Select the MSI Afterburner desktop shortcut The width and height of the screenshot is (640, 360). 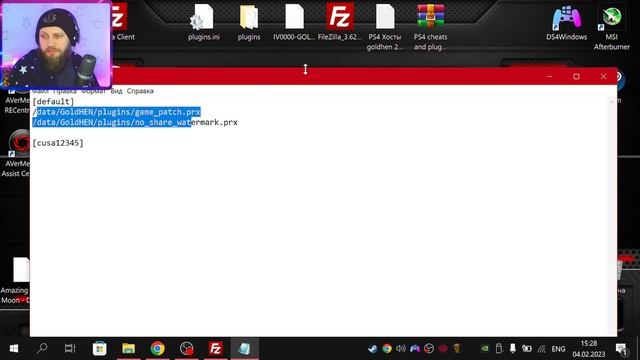click(611, 27)
